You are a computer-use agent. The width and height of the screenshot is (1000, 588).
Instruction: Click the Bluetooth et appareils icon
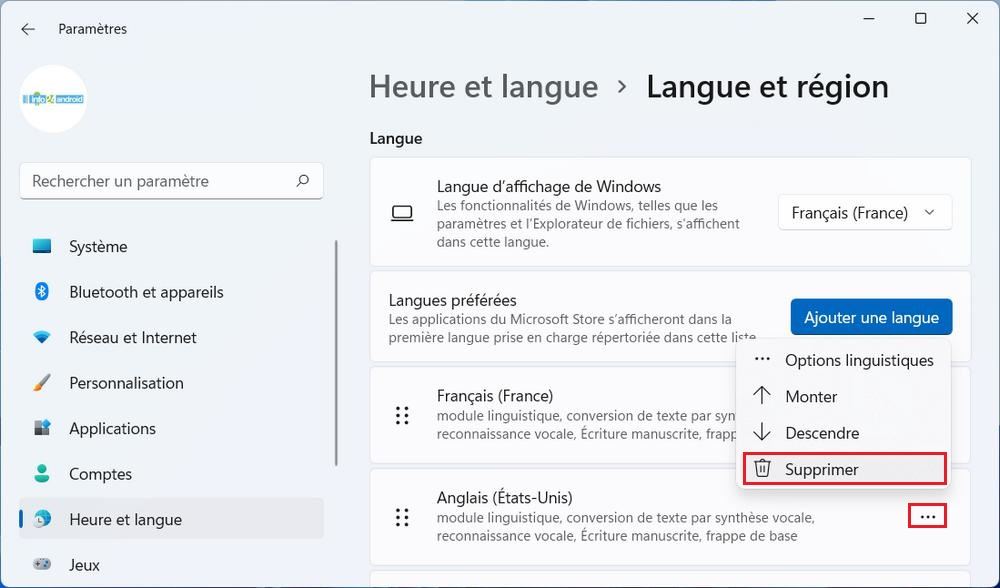point(42,292)
